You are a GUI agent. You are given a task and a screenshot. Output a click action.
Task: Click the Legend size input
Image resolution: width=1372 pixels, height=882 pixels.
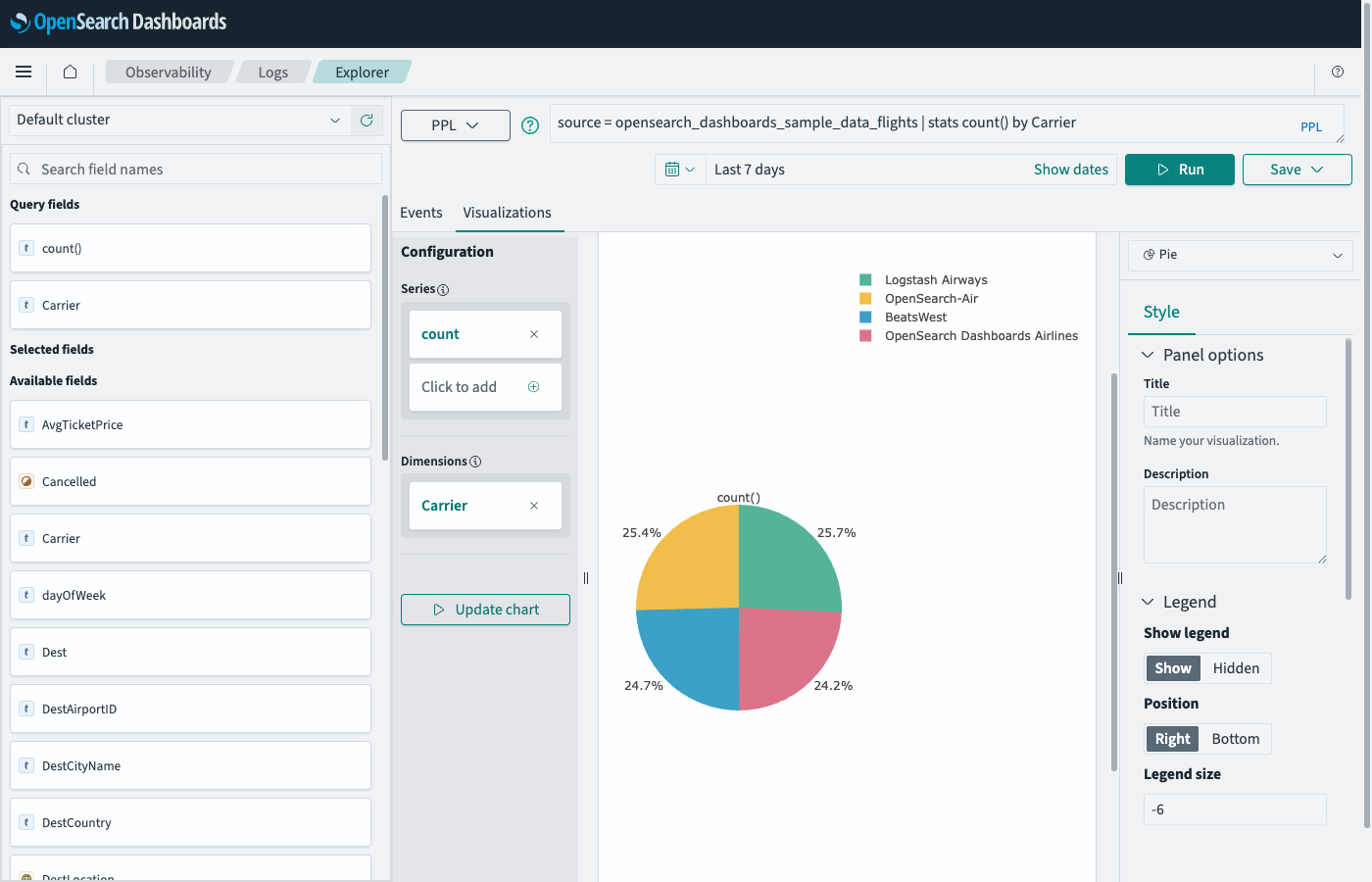coord(1235,809)
